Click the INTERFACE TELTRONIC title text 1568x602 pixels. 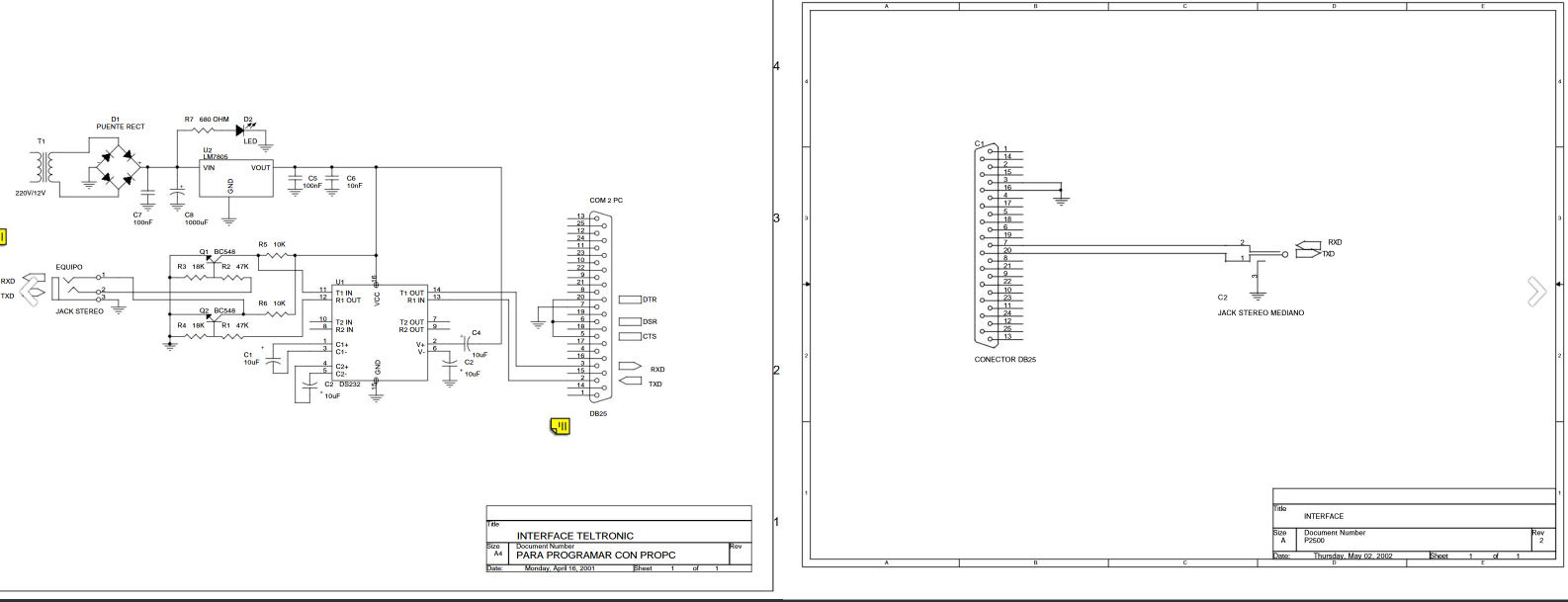tap(574, 536)
